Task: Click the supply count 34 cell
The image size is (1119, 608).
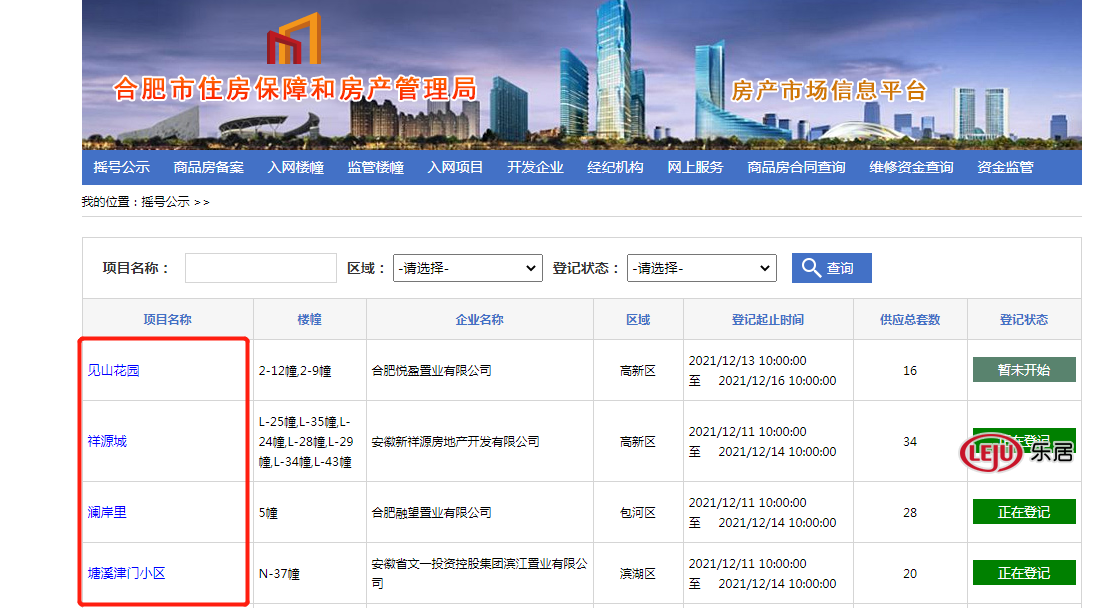Action: [910, 442]
